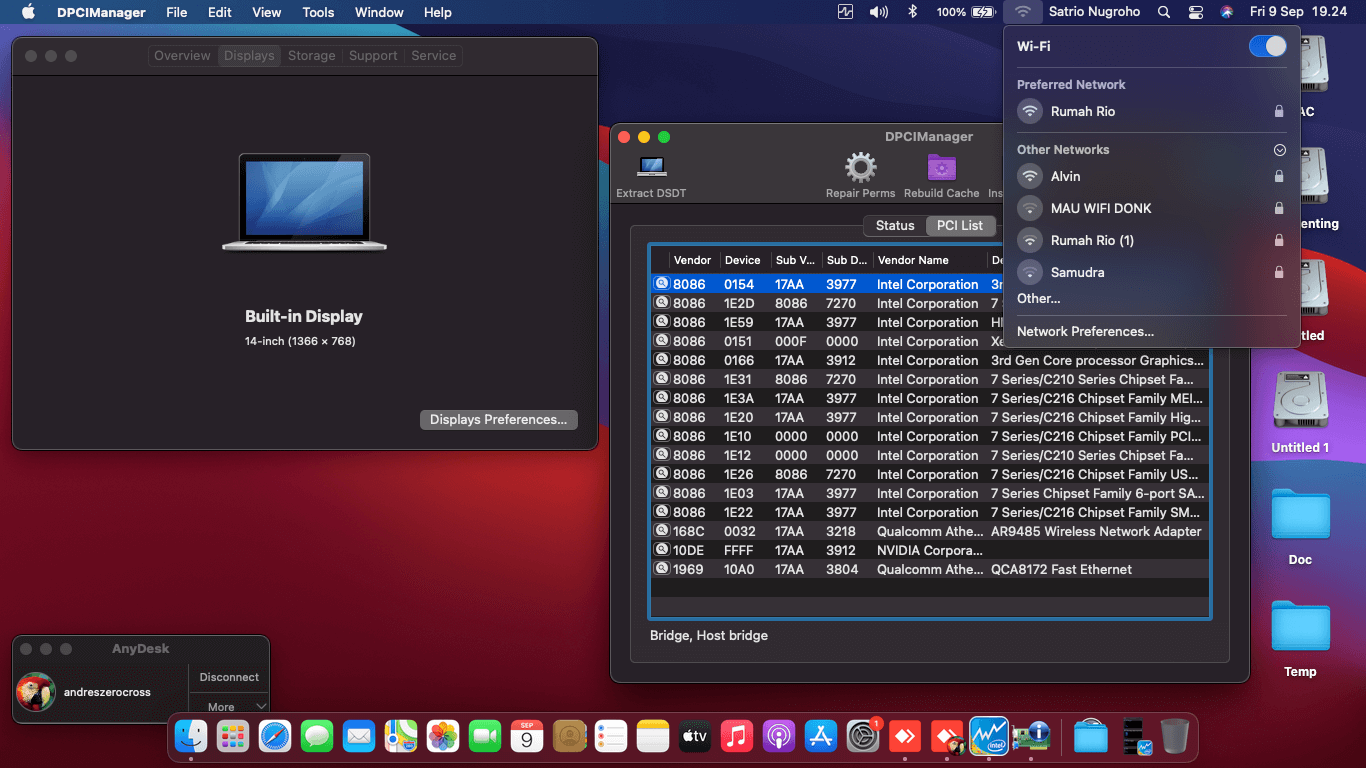The height and width of the screenshot is (768, 1366).
Task: Click the MacBook display thumbnail image
Action: pyautogui.click(x=304, y=202)
